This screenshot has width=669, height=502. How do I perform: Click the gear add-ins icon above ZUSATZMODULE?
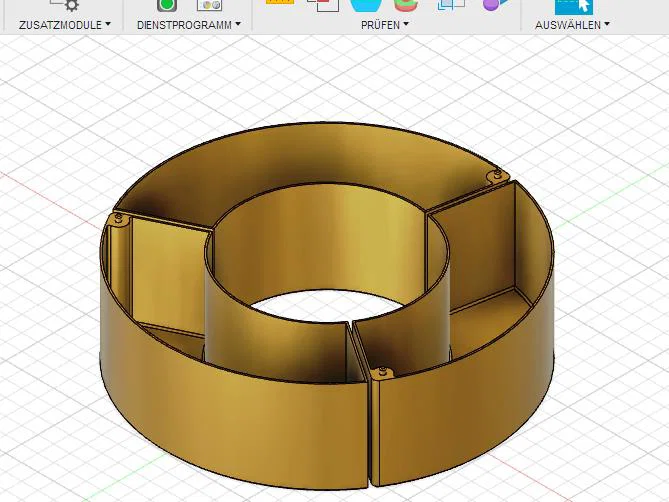click(x=65, y=5)
